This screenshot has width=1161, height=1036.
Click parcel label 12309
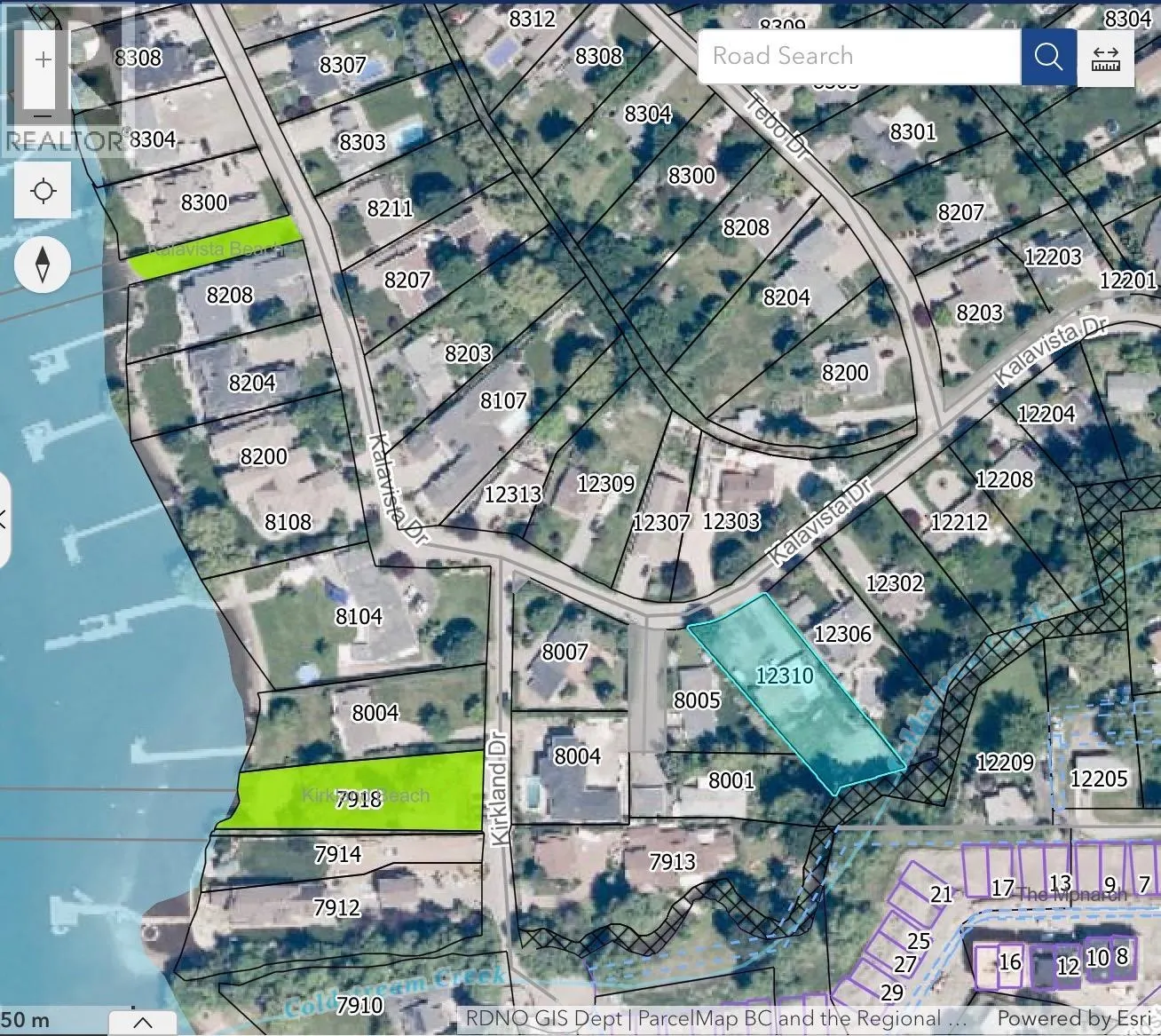point(606,484)
